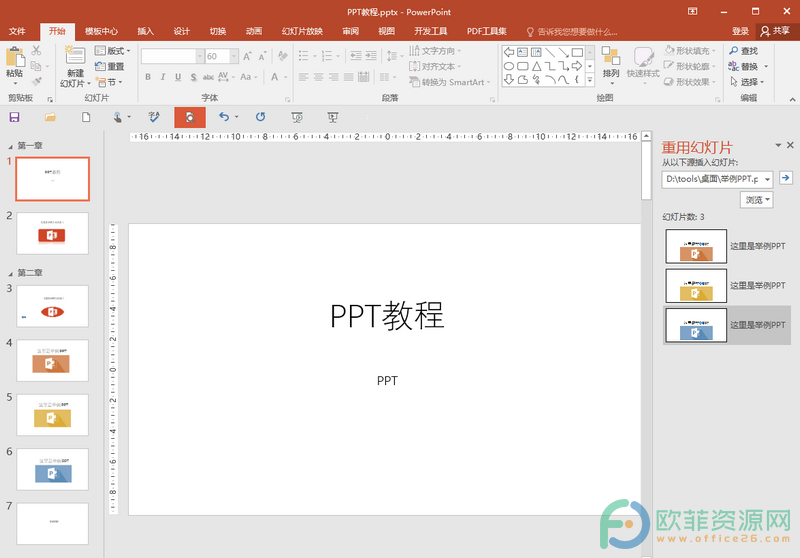Click the Format Painter brush icon
This screenshot has height=558, width=800.
click(36, 81)
